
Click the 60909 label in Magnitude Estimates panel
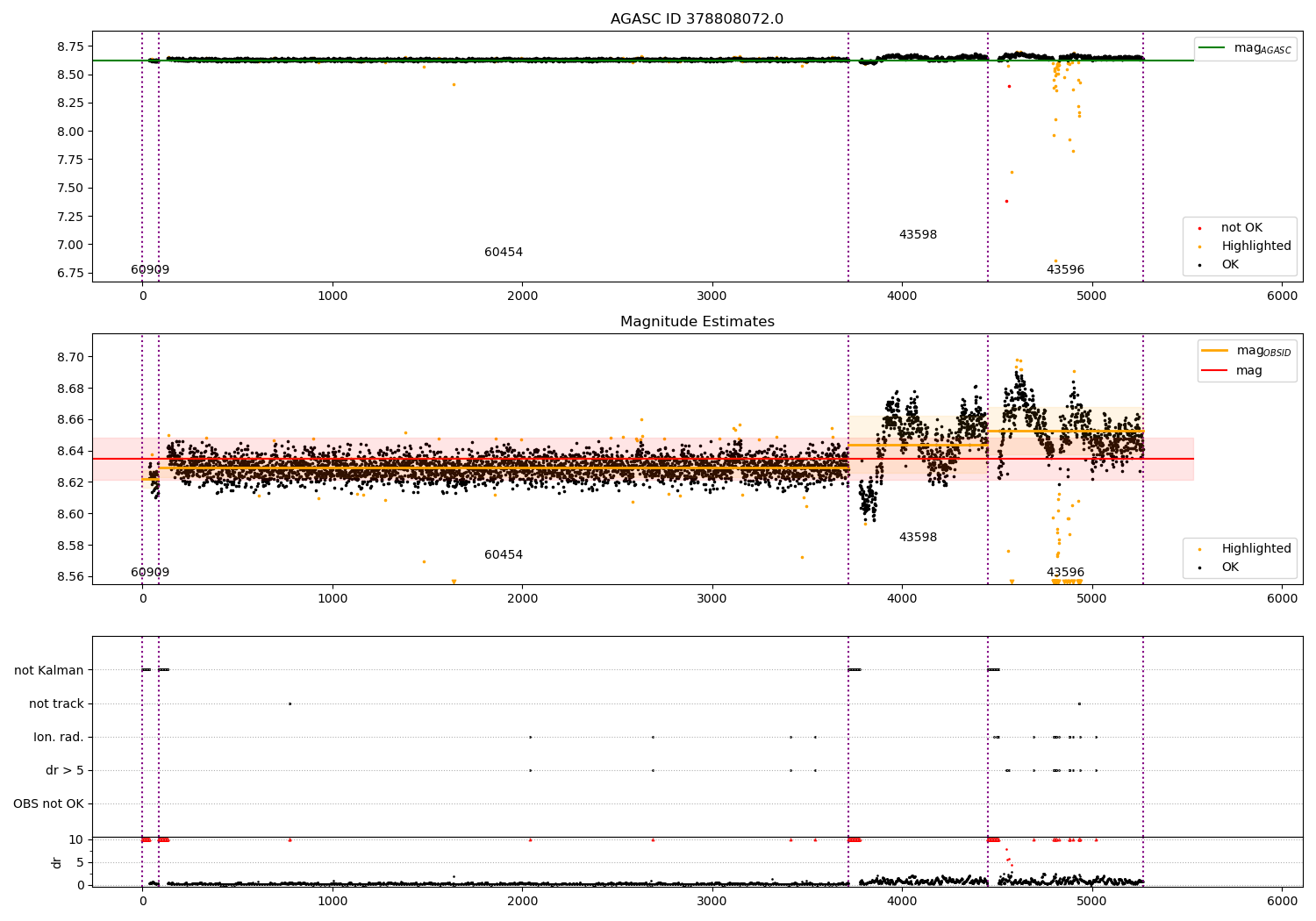pyautogui.click(x=150, y=573)
